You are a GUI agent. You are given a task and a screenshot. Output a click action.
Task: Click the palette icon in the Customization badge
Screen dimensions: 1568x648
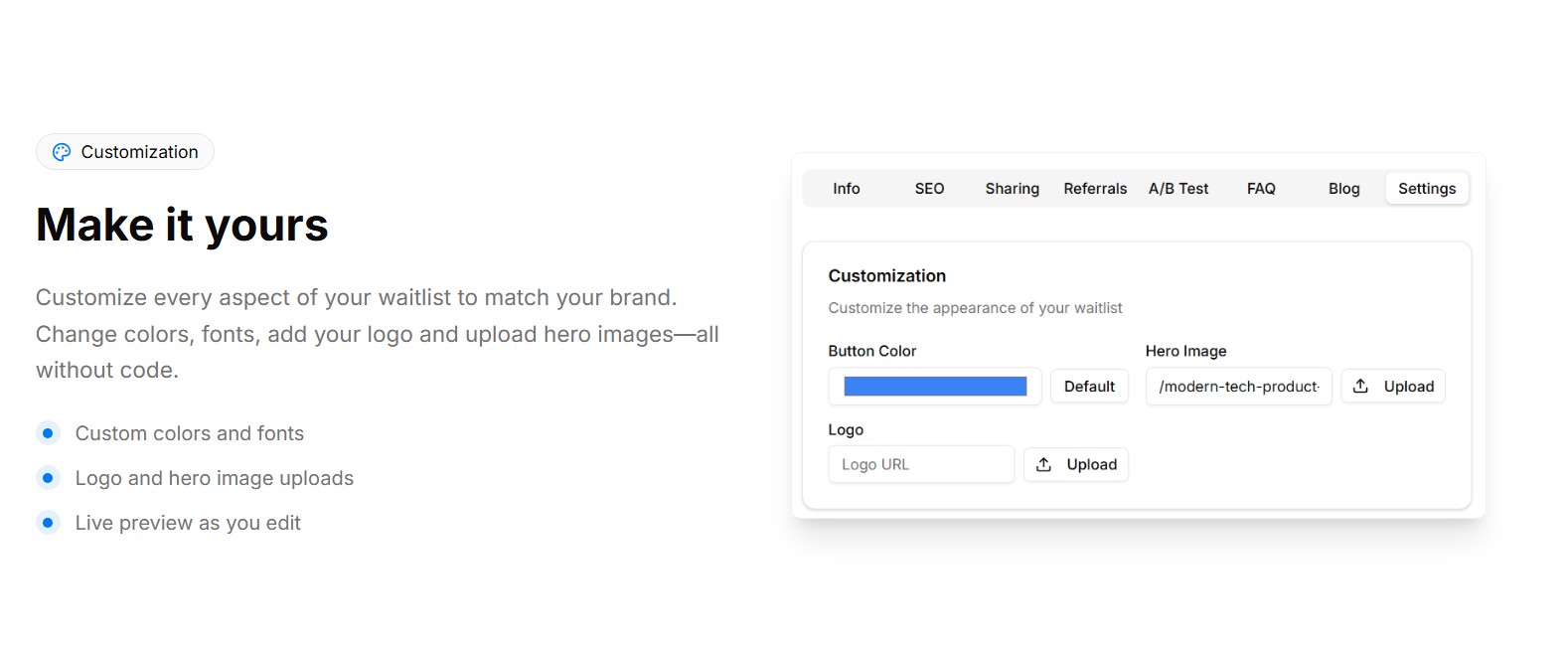coord(62,151)
